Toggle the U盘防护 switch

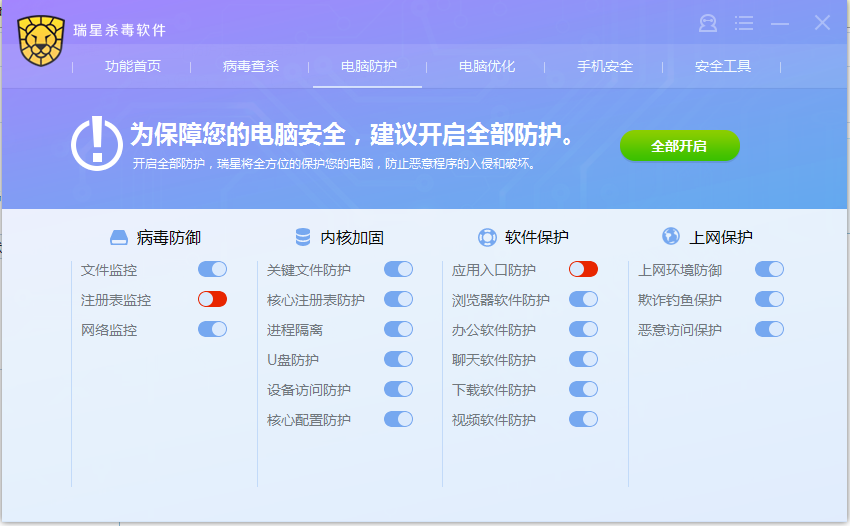(x=398, y=359)
